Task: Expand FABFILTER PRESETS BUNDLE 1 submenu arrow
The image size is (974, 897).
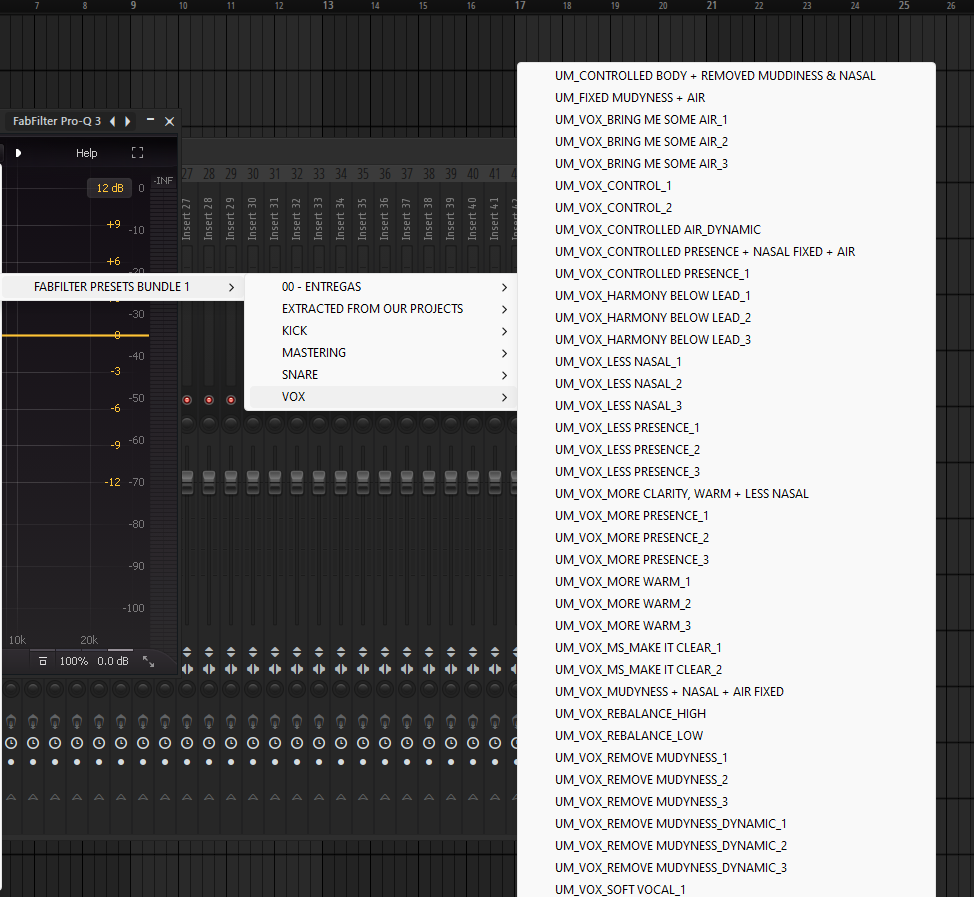Action: point(231,287)
